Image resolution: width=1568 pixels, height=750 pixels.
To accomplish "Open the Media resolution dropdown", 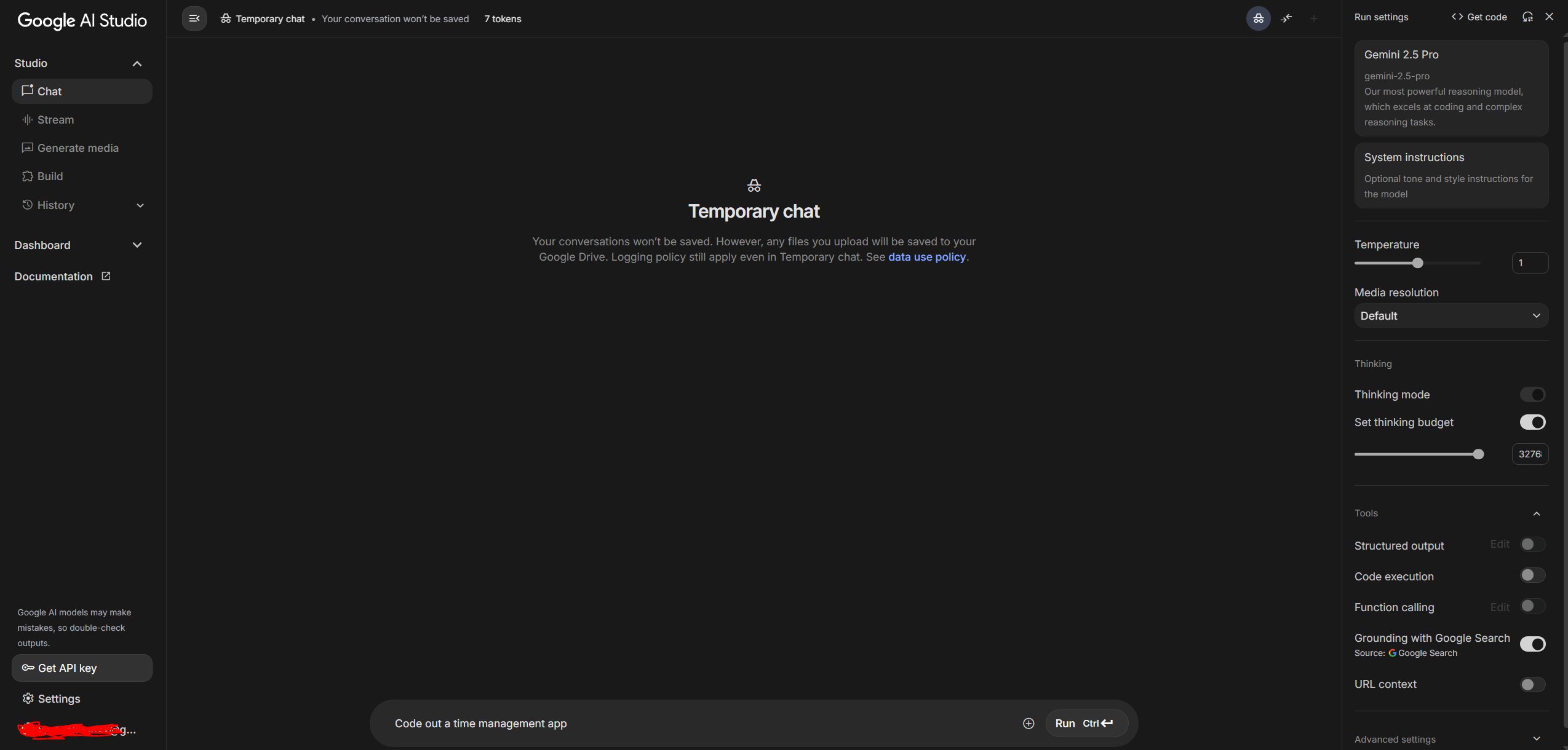I will [x=1450, y=315].
